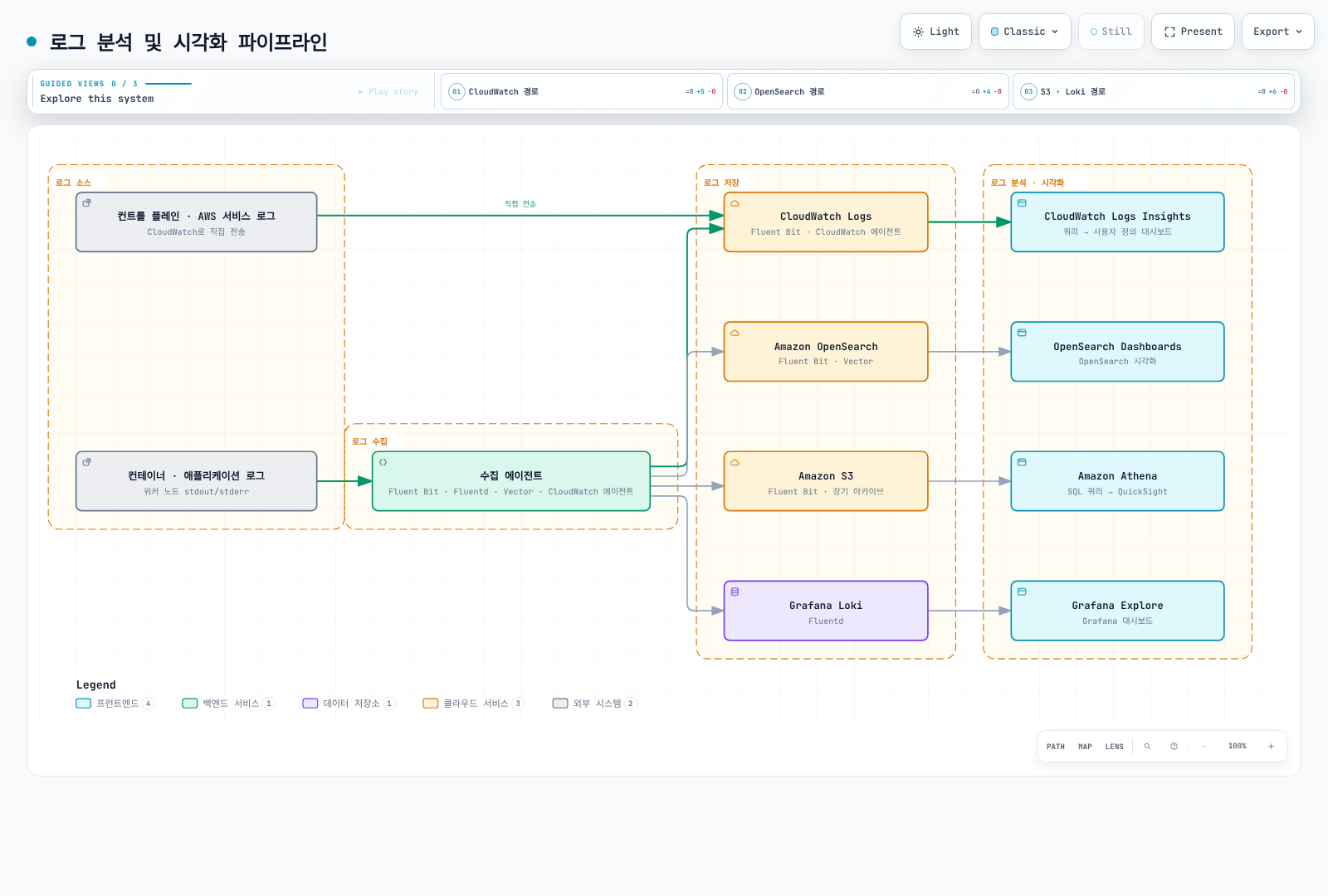The height and width of the screenshot is (896, 1328).
Task: Click the CloudWatch Logs Insights node
Action: pyautogui.click(x=1117, y=222)
